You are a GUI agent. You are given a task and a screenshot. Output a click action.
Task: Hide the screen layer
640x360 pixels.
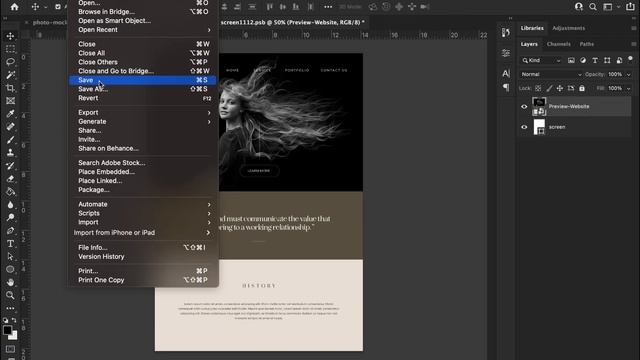tap(524, 127)
